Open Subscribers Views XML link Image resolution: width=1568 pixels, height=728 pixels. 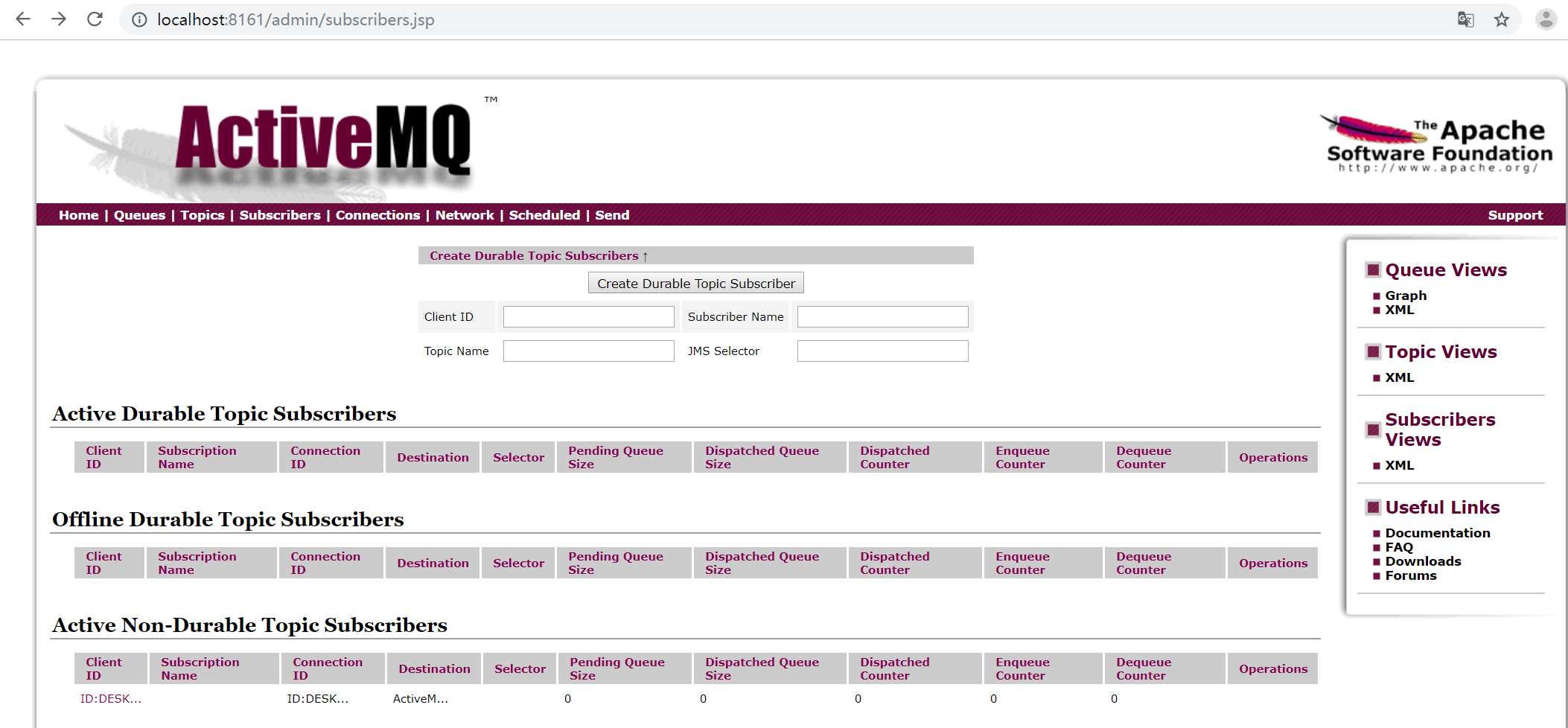tap(1399, 465)
